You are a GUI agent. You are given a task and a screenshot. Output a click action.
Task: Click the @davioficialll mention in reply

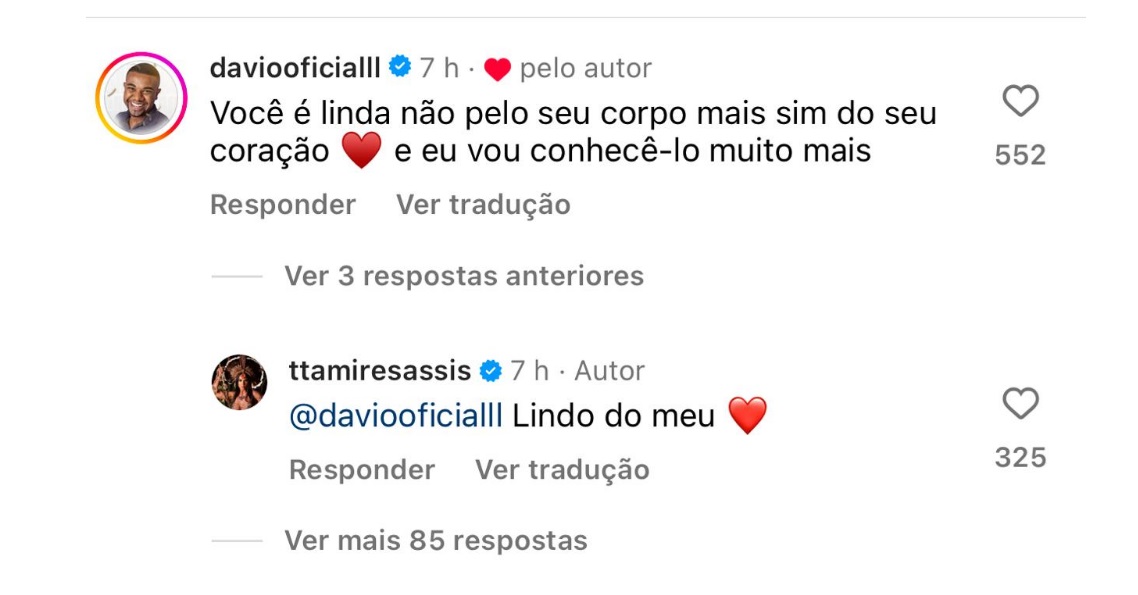(x=395, y=416)
